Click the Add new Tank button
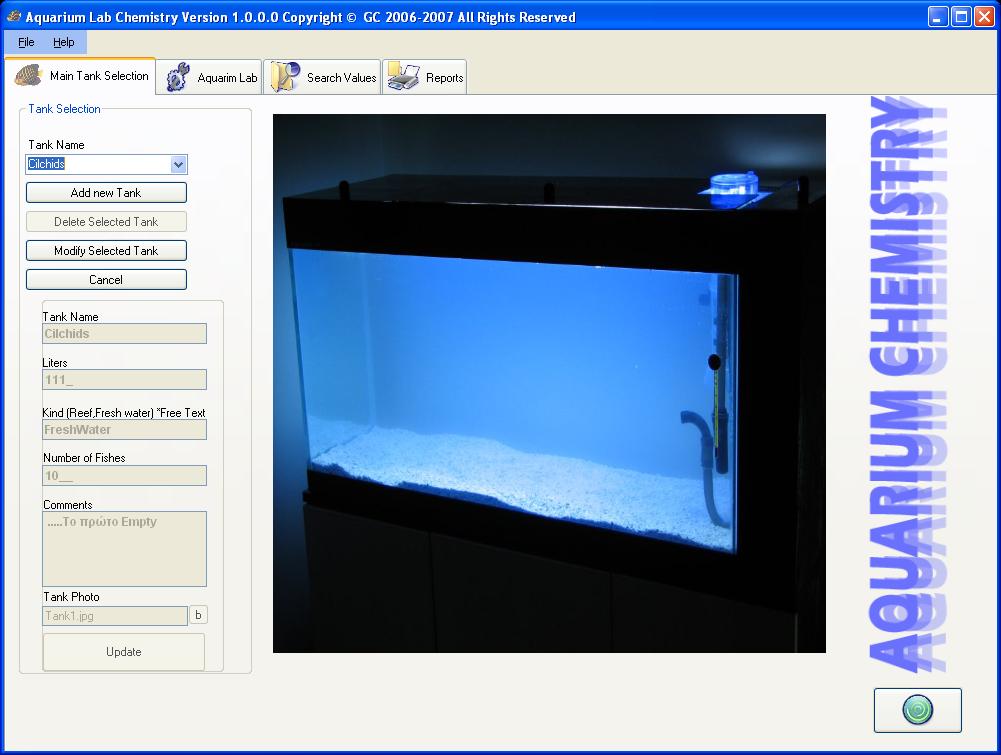Image resolution: width=1001 pixels, height=755 pixels. [x=106, y=193]
